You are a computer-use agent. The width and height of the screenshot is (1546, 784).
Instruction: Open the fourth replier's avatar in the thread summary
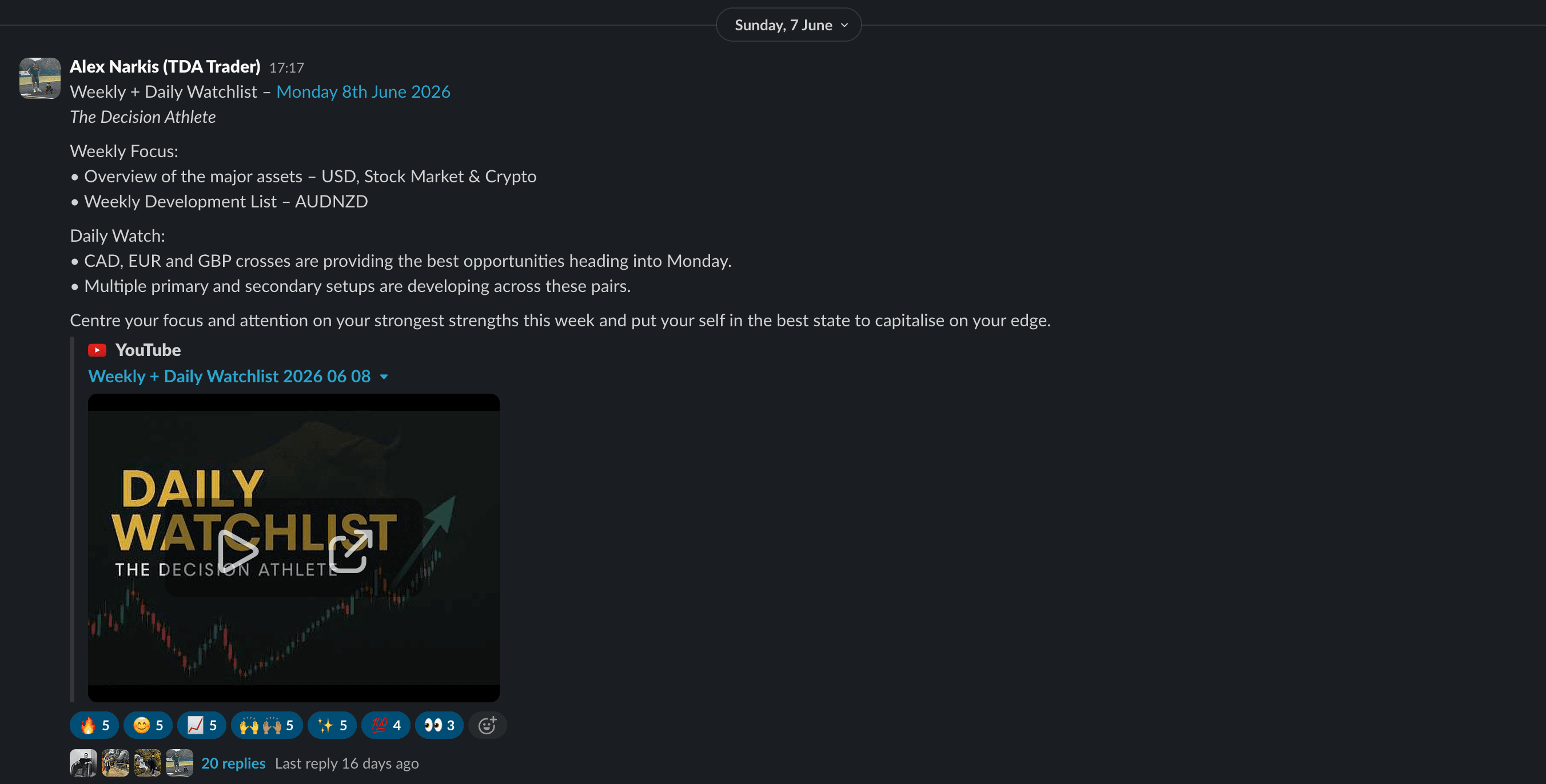180,763
